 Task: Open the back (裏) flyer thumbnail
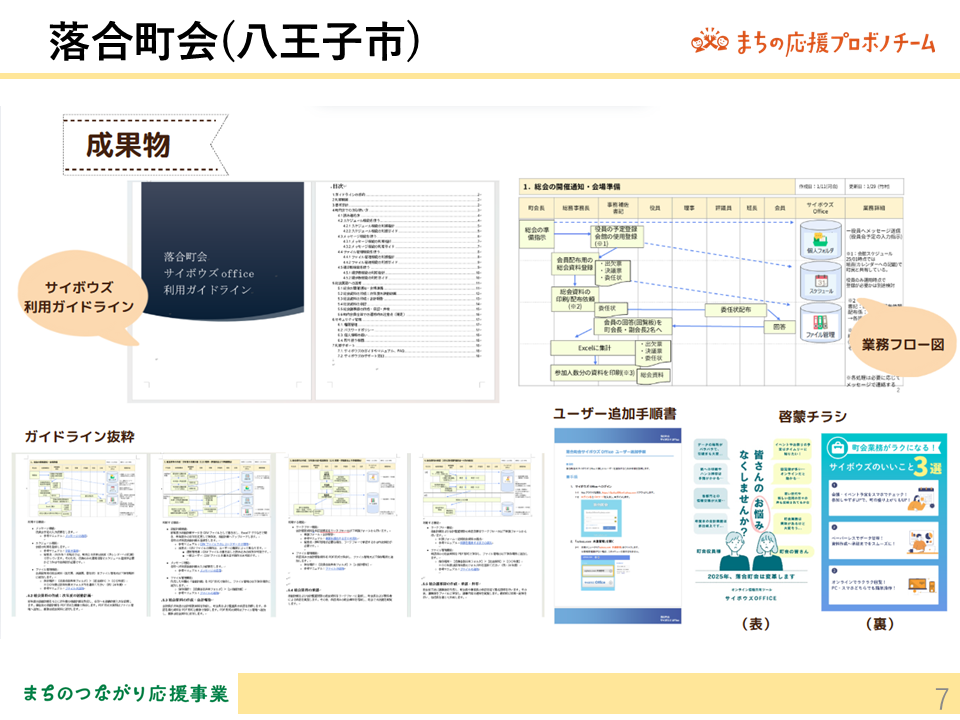[x=883, y=522]
